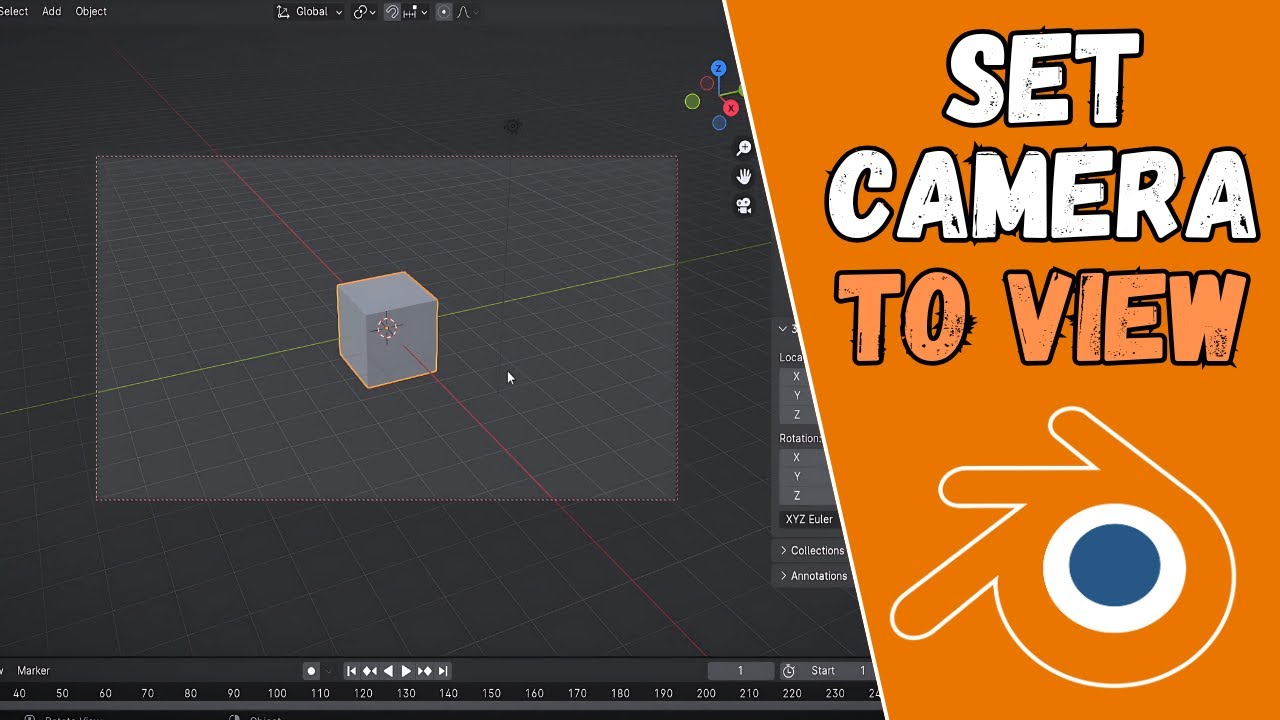The width and height of the screenshot is (1280, 720).
Task: Click frame 100 on timeline ruler
Action: [x=277, y=693]
